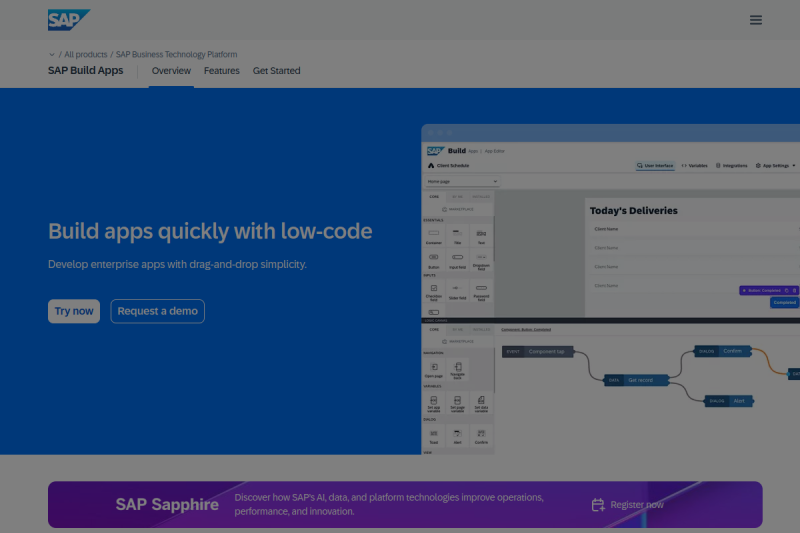800x533 pixels.
Task: Click the Client Schedule app icon in the editor image
Action: [431, 166]
